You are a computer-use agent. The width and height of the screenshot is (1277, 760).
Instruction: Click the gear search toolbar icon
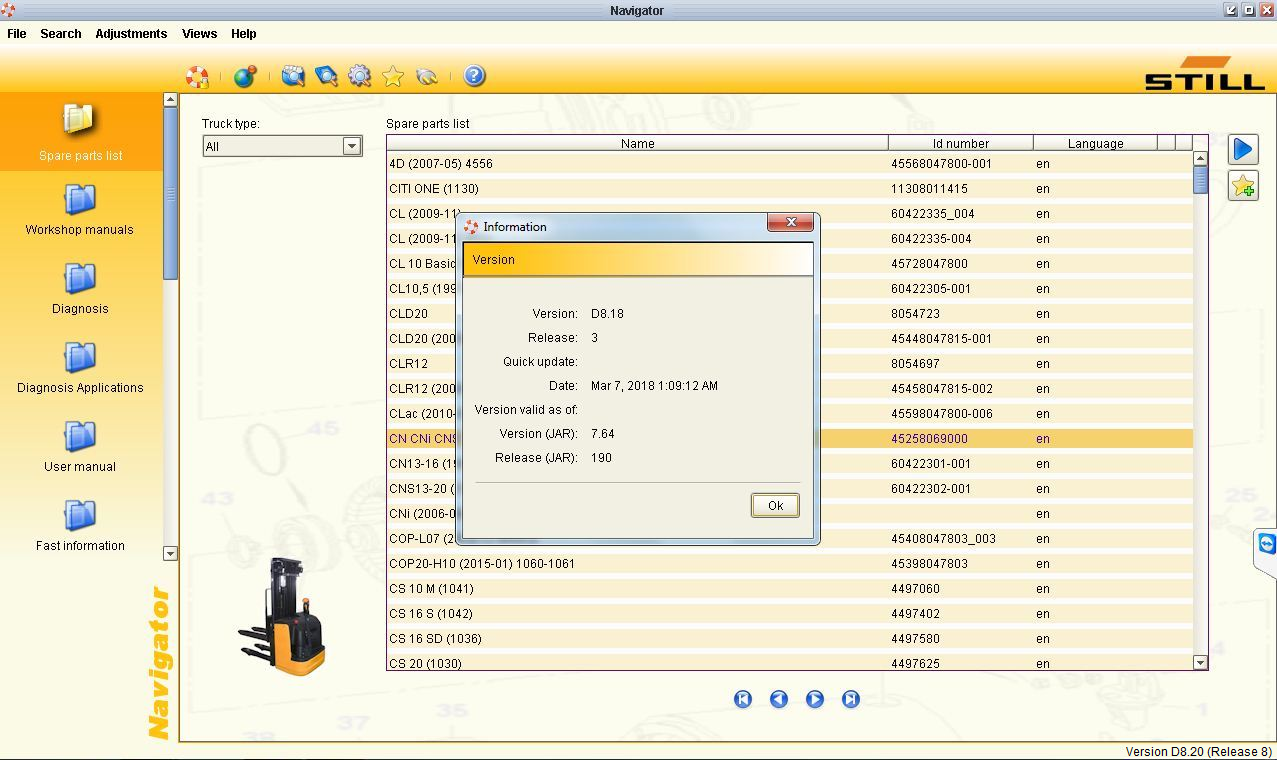tap(359, 76)
